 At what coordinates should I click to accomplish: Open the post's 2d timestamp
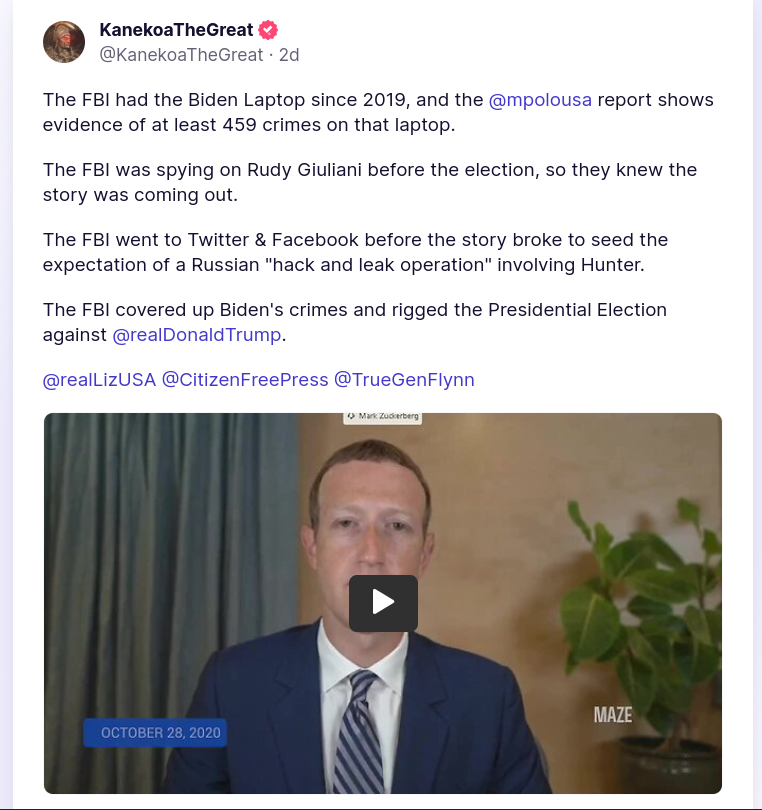point(289,55)
